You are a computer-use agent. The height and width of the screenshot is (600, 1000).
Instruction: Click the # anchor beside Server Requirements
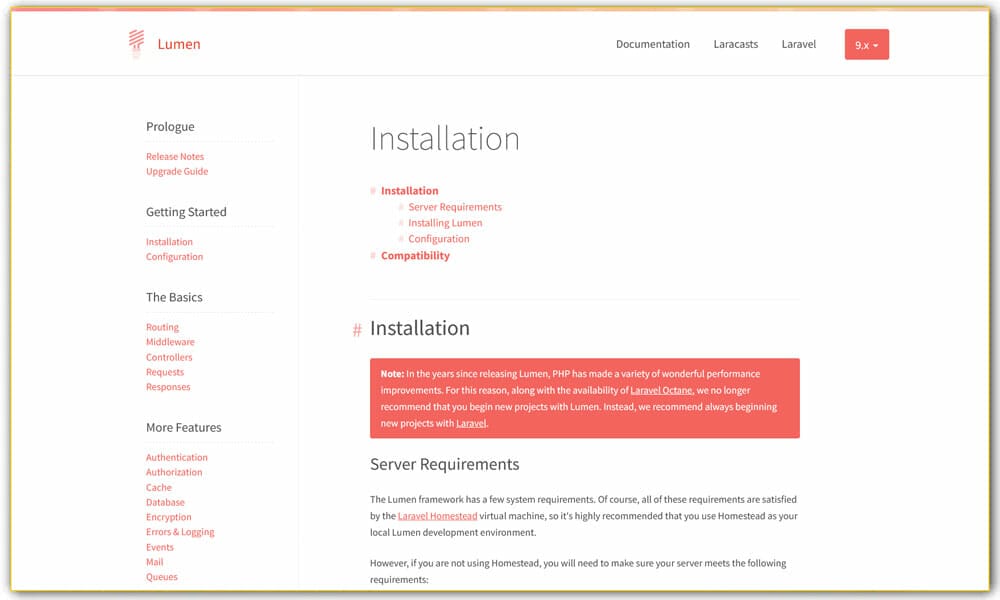(400, 207)
